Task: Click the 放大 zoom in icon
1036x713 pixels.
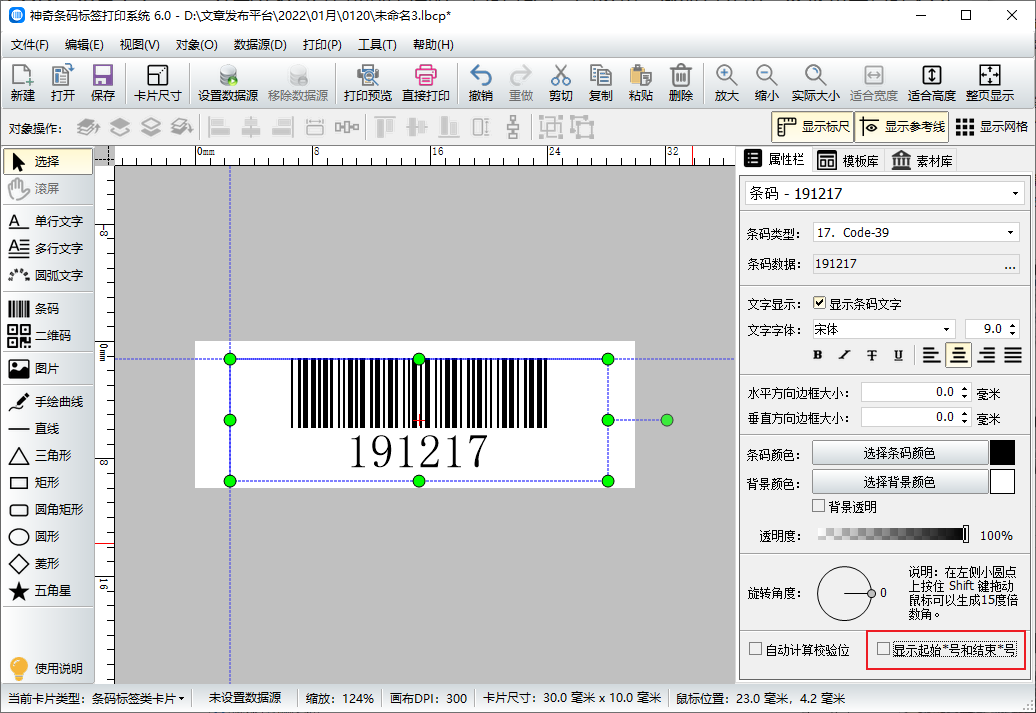Action: coord(726,83)
